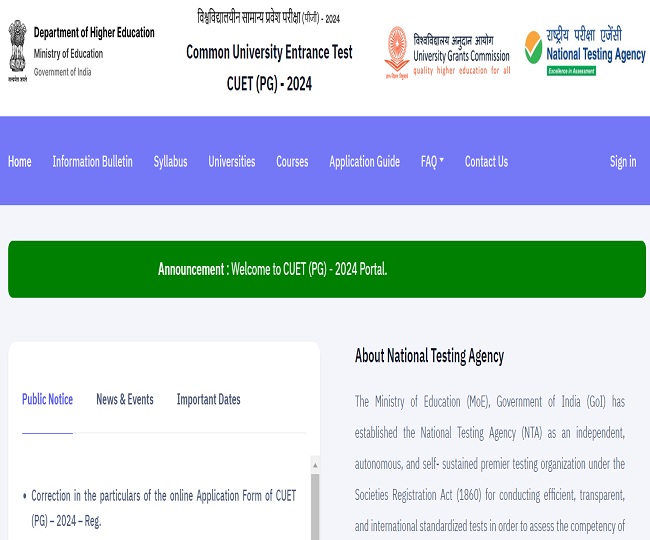Open the Application Guide link

pos(364,161)
